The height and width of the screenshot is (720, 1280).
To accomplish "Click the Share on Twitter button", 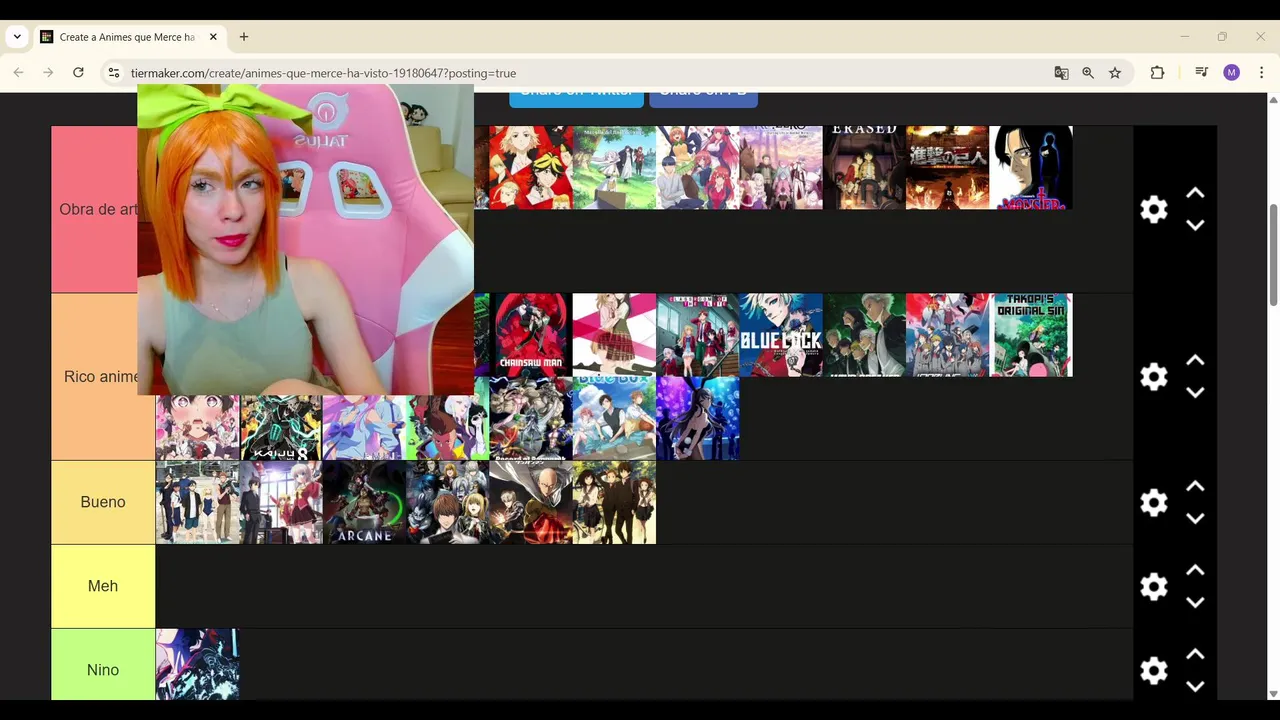I will pyautogui.click(x=576, y=96).
